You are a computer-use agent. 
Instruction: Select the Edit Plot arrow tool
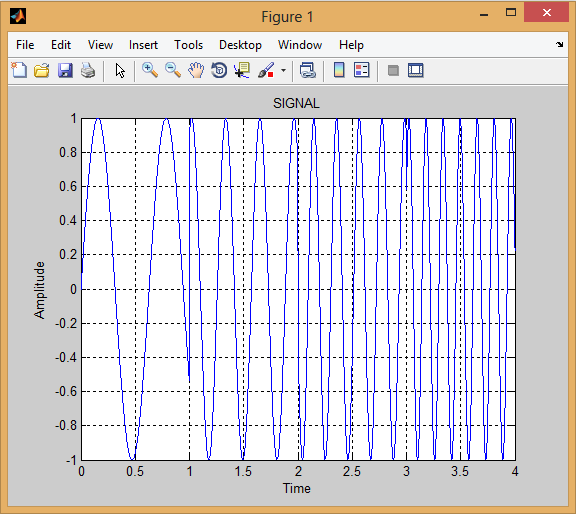tap(120, 70)
